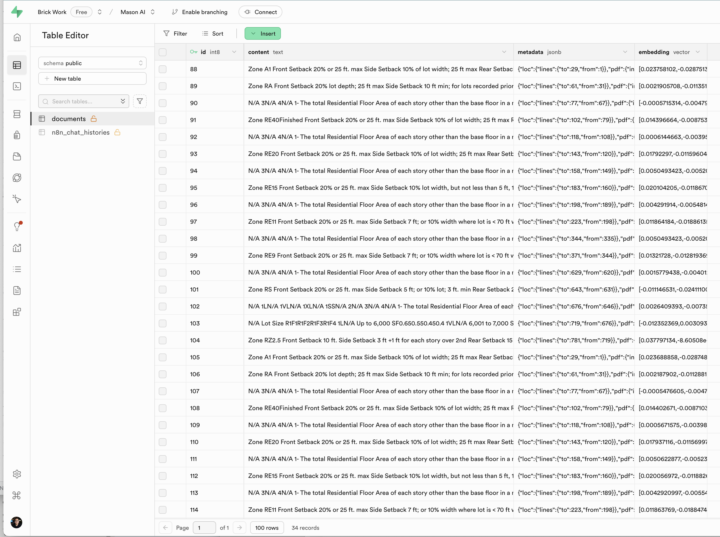
Task: Select checkbox for row id 107
Action: pos(163,391)
